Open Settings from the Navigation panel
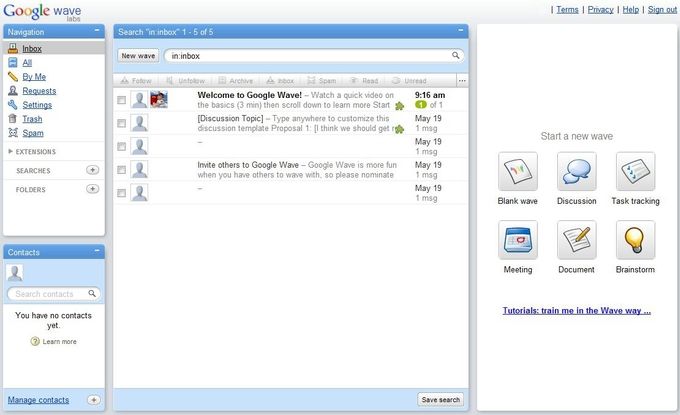680x415 pixels. (37, 105)
